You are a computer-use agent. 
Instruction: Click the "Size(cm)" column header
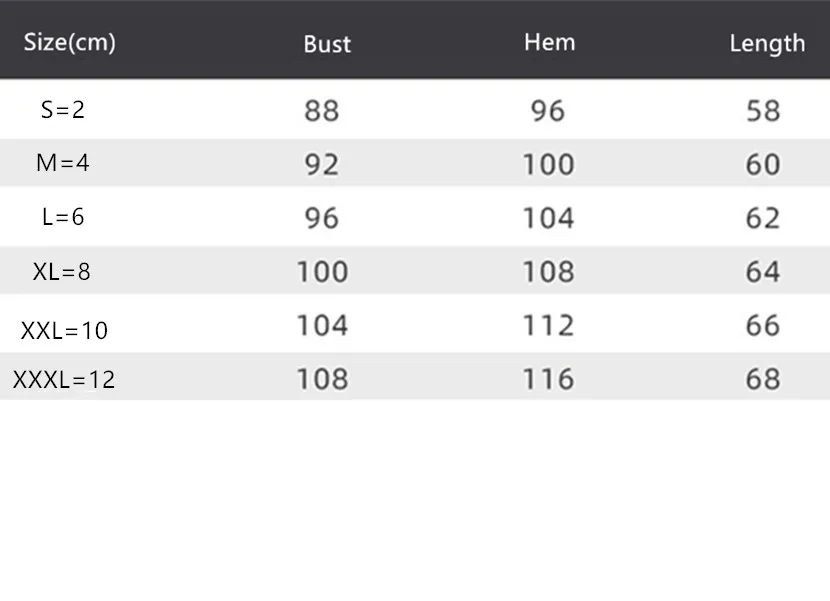pos(70,43)
